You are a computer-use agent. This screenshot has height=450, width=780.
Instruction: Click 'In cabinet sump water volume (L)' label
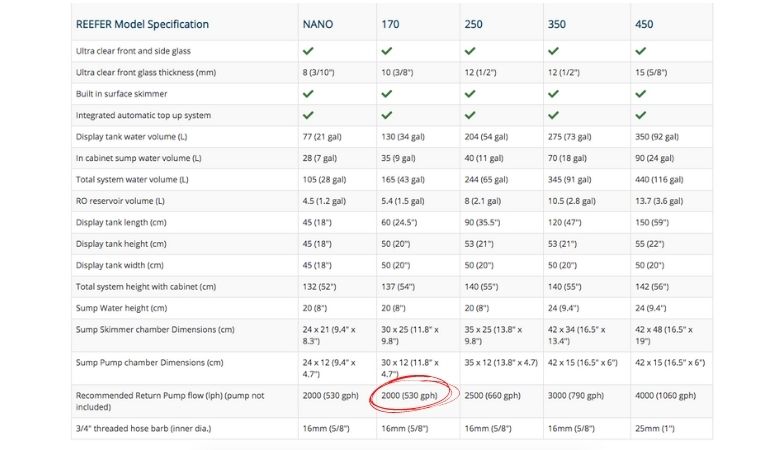(138, 158)
